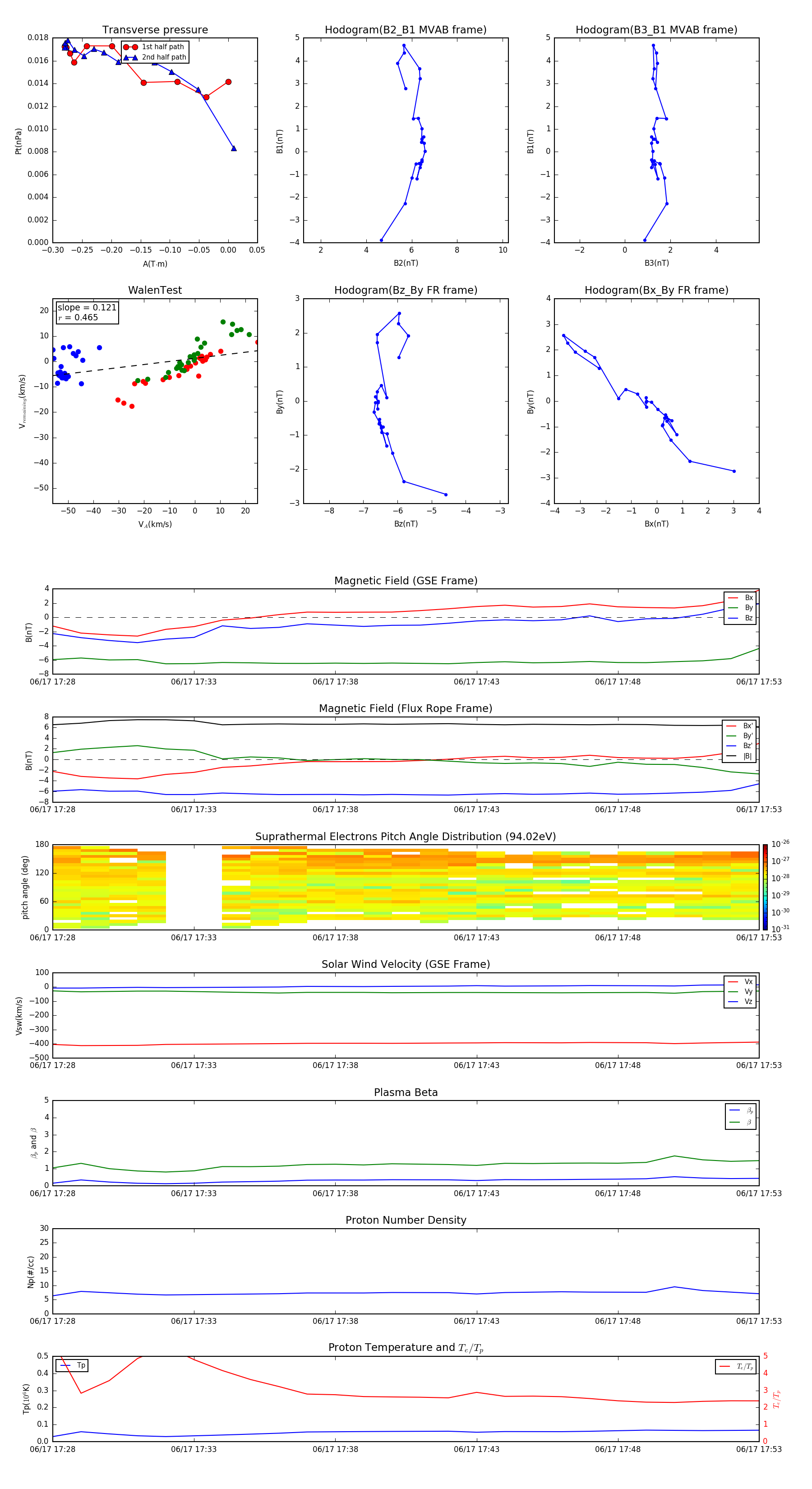Click the Bz legend entry in GSE magnetic field
Screen dimensions: 812x1489
click(740, 618)
